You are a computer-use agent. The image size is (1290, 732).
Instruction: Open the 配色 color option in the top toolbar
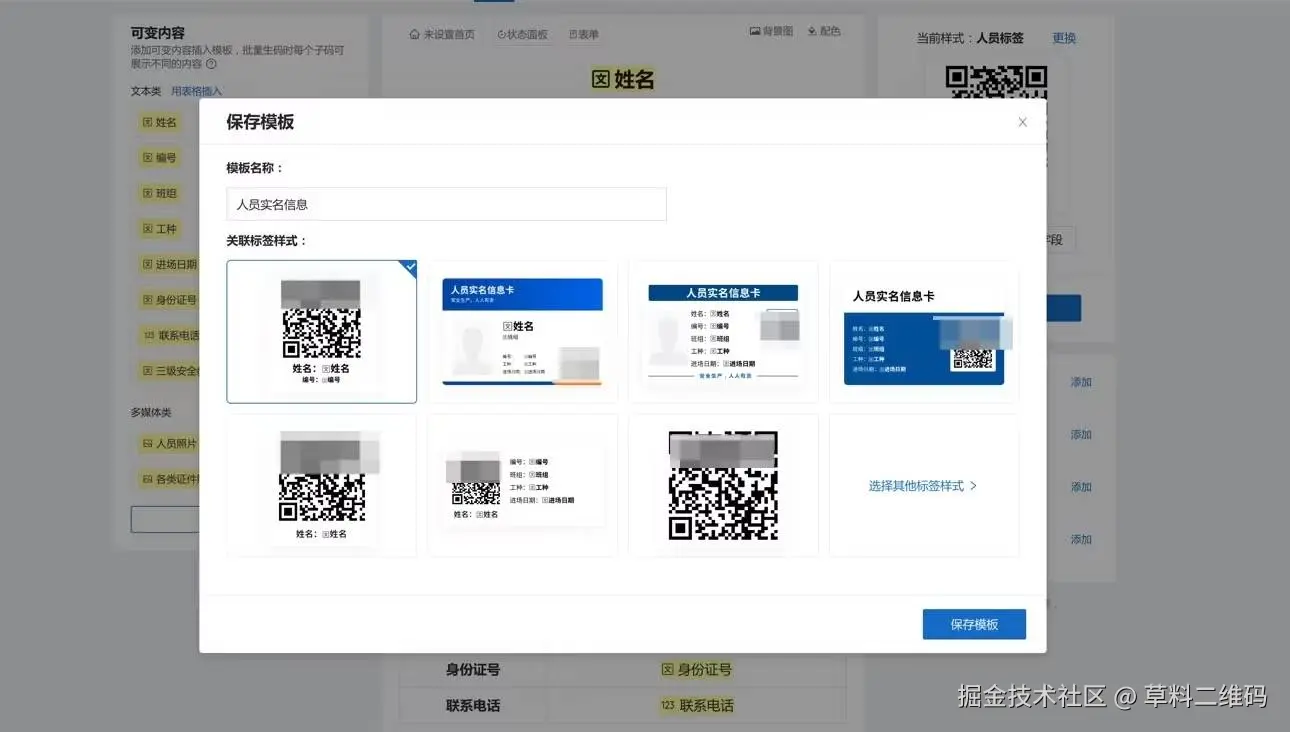click(824, 31)
